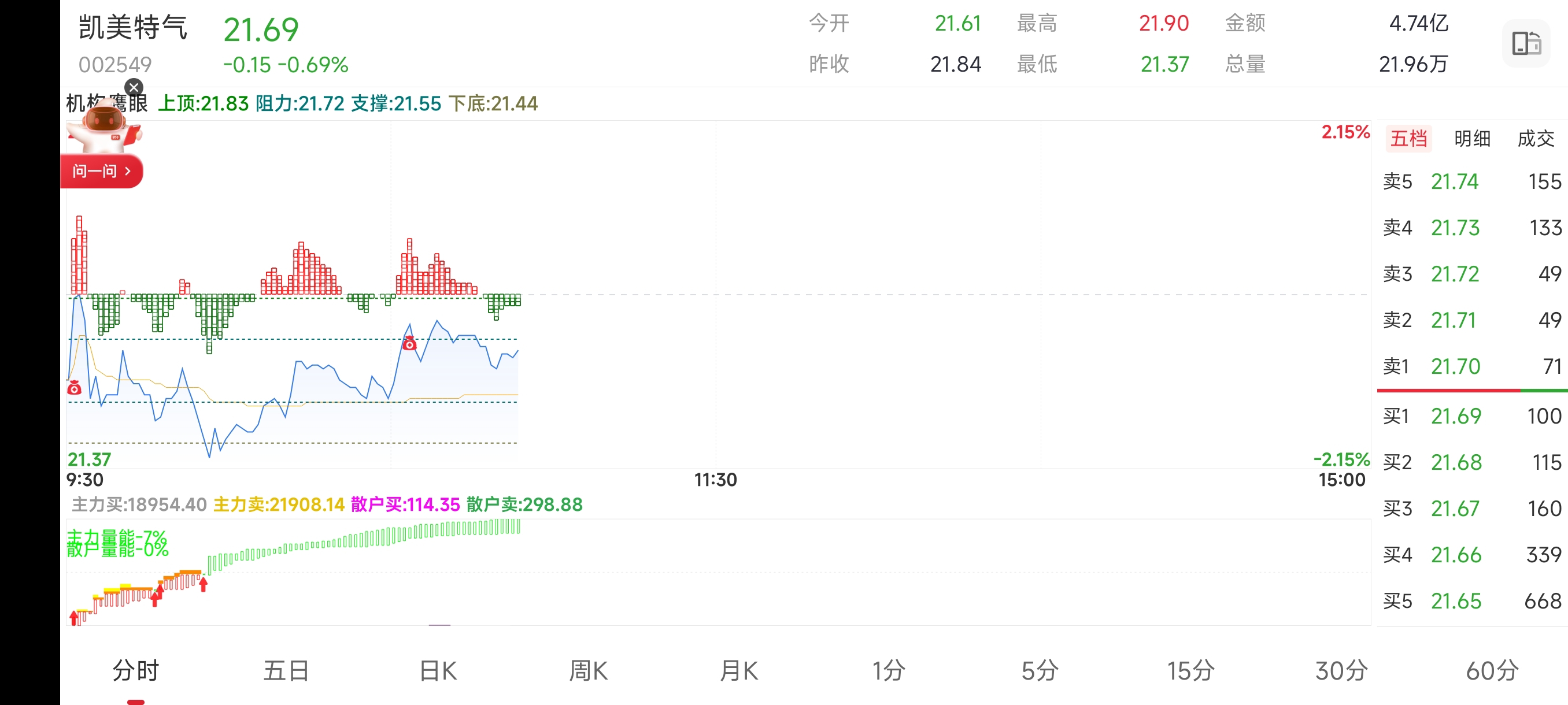Select the 五档 order book tab
1568x705 pixels.
point(1408,139)
